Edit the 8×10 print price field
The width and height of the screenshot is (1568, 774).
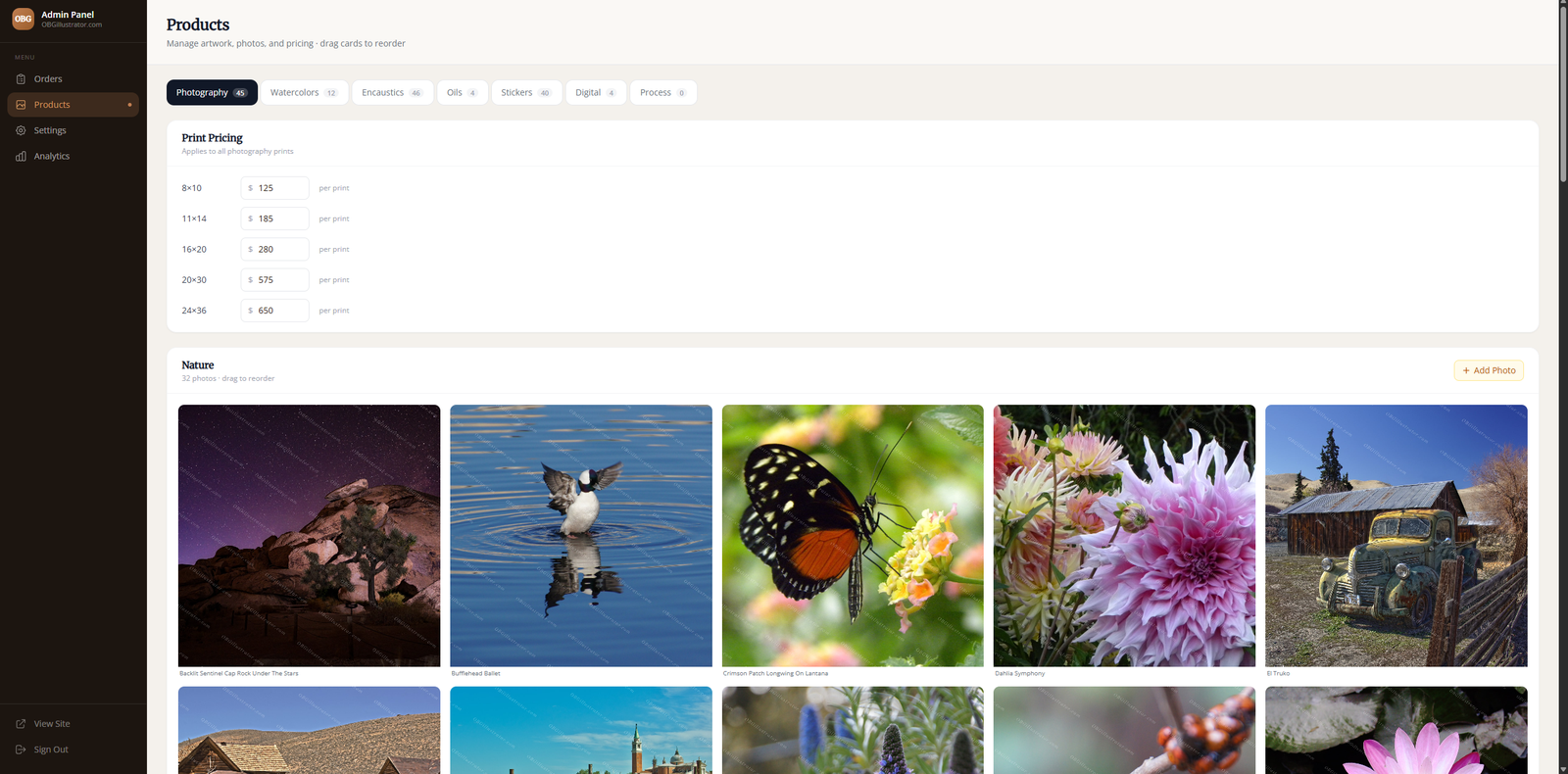pos(274,188)
